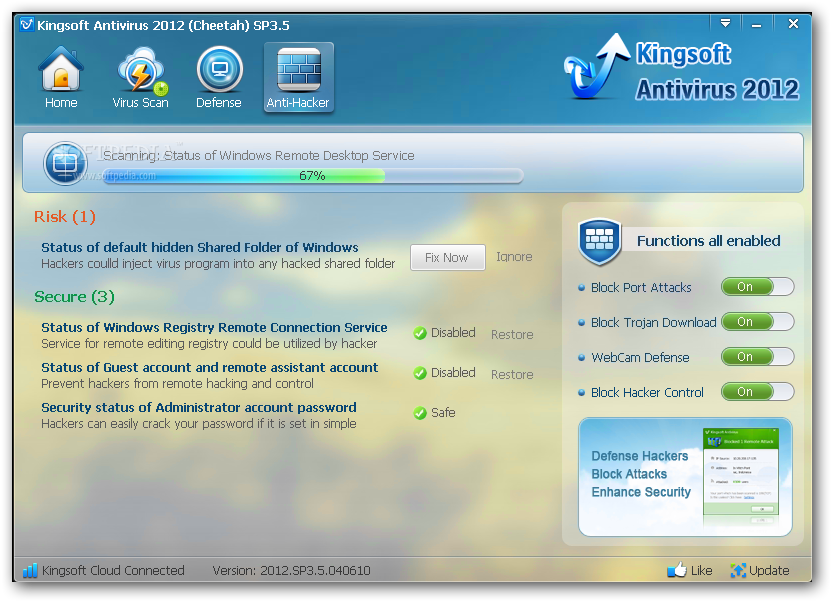The height and width of the screenshot is (602, 832).
Task: Click Fix Now for hidden Shared Folder
Action: click(447, 257)
